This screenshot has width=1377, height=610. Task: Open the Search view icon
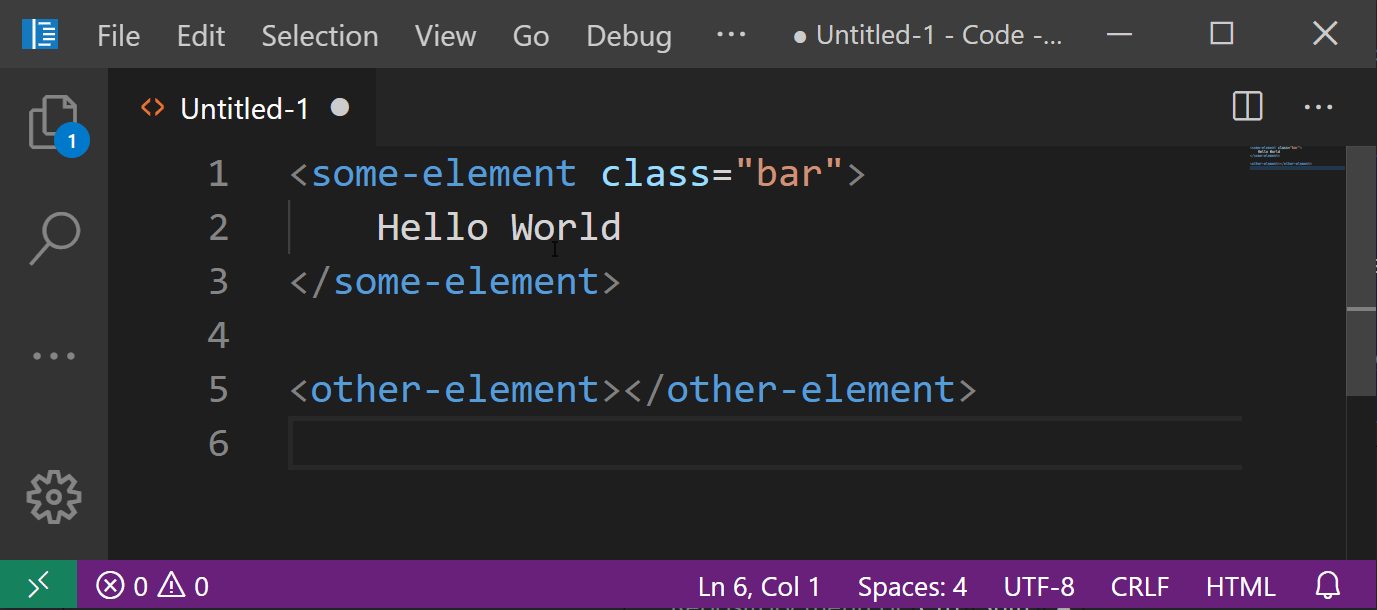[54, 238]
